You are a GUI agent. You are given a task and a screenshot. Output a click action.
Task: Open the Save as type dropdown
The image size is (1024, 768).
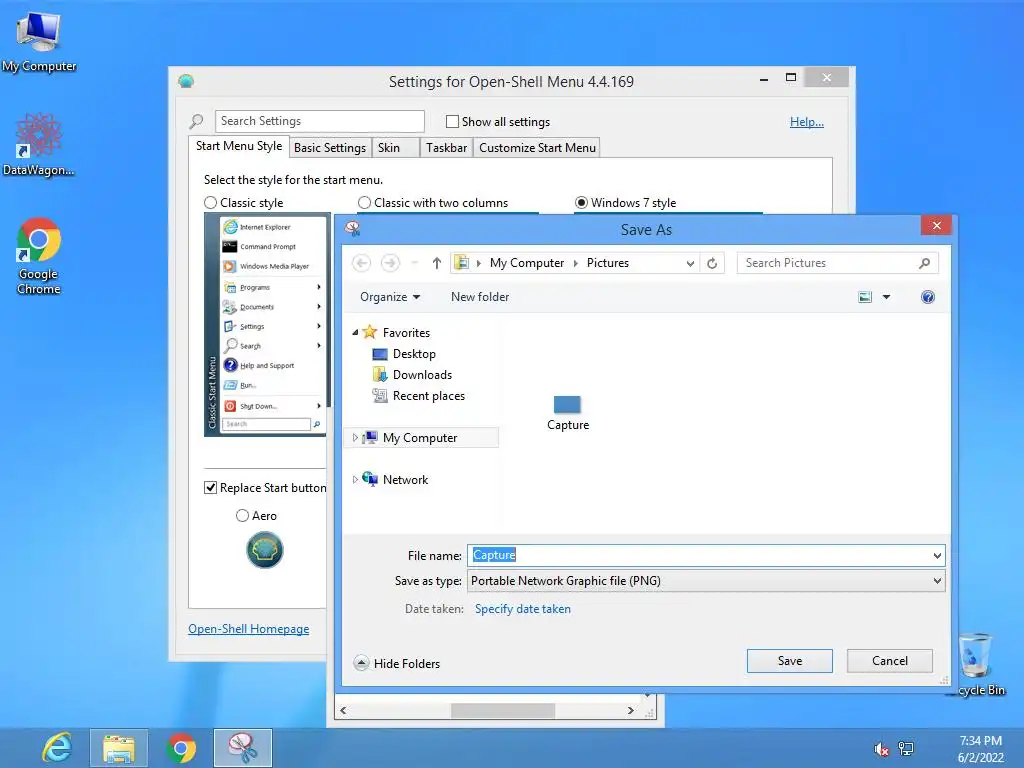point(707,581)
